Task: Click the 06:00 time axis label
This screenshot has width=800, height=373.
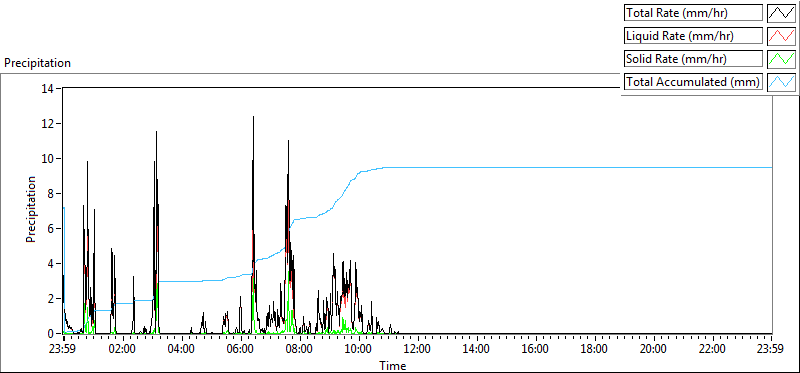Action: tap(241, 350)
